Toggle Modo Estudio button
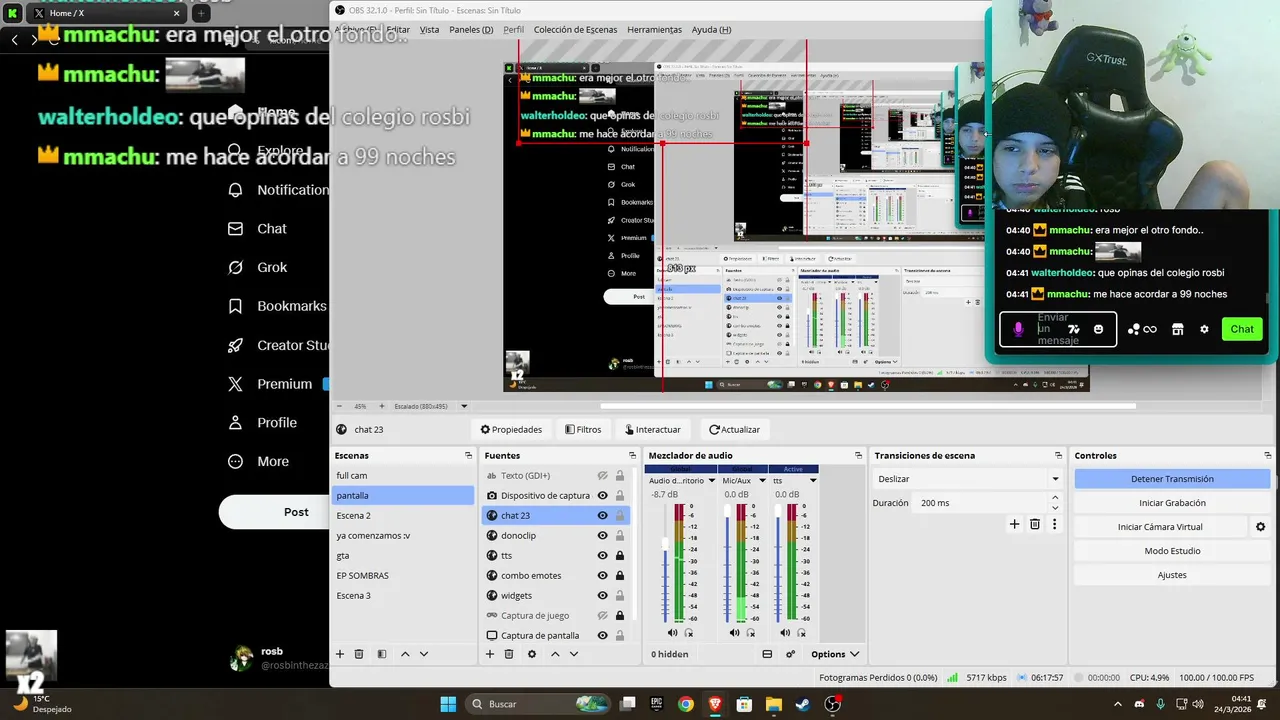1280x720 pixels. click(1172, 551)
